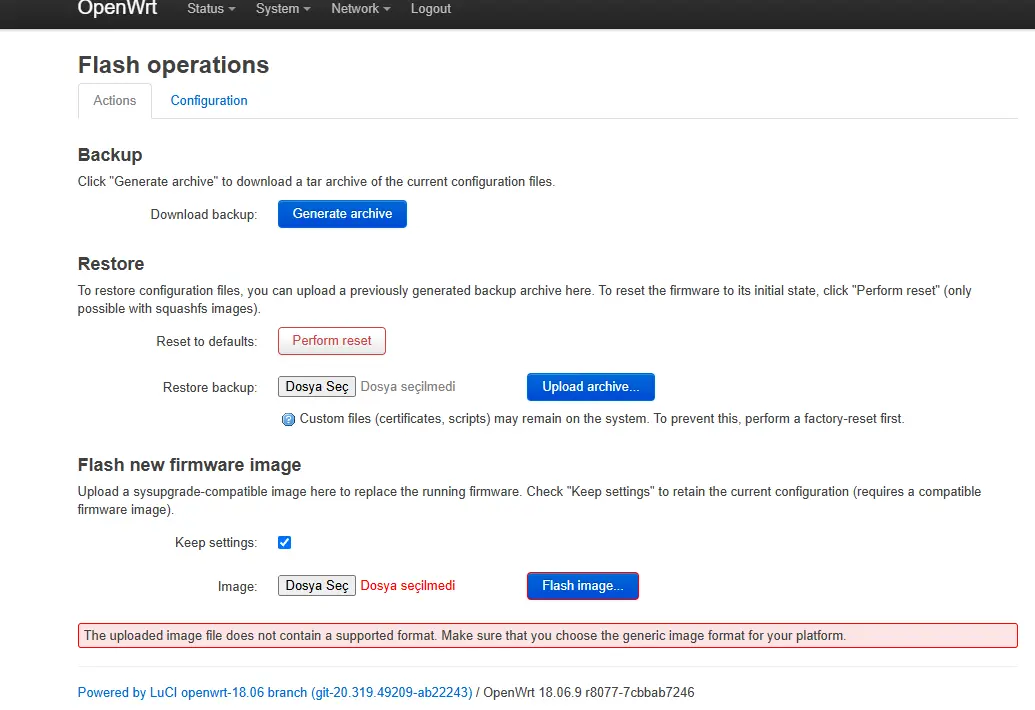Choose file for Restore backup (Dosya Seç)
Image resolution: width=1035 pixels, height=710 pixels.
pyautogui.click(x=317, y=387)
